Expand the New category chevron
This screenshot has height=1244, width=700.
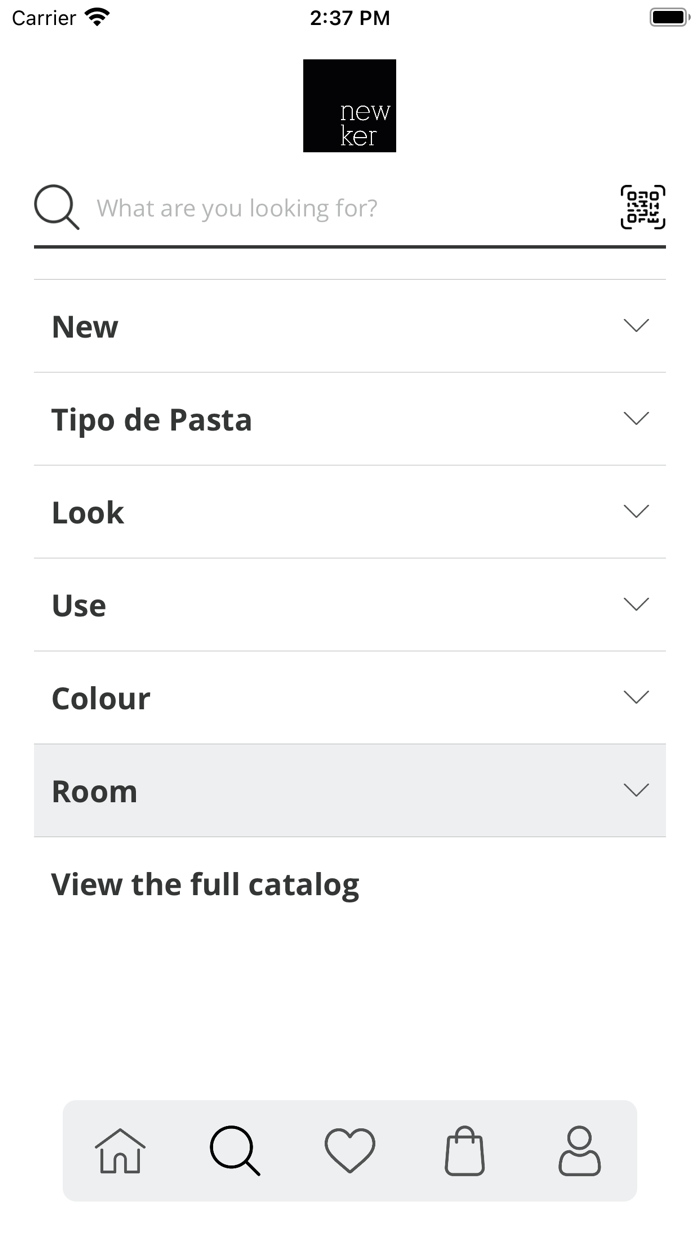[x=636, y=326]
